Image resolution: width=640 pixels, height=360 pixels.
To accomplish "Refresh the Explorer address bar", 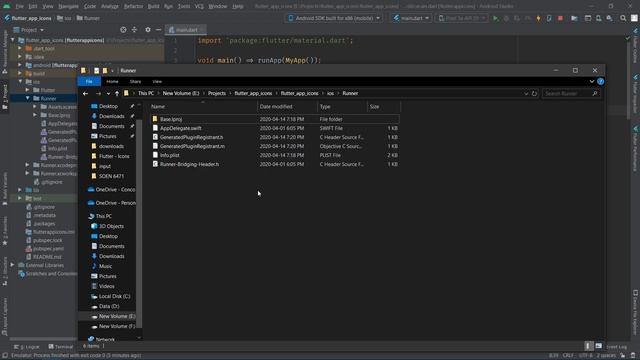I will click(534, 93).
